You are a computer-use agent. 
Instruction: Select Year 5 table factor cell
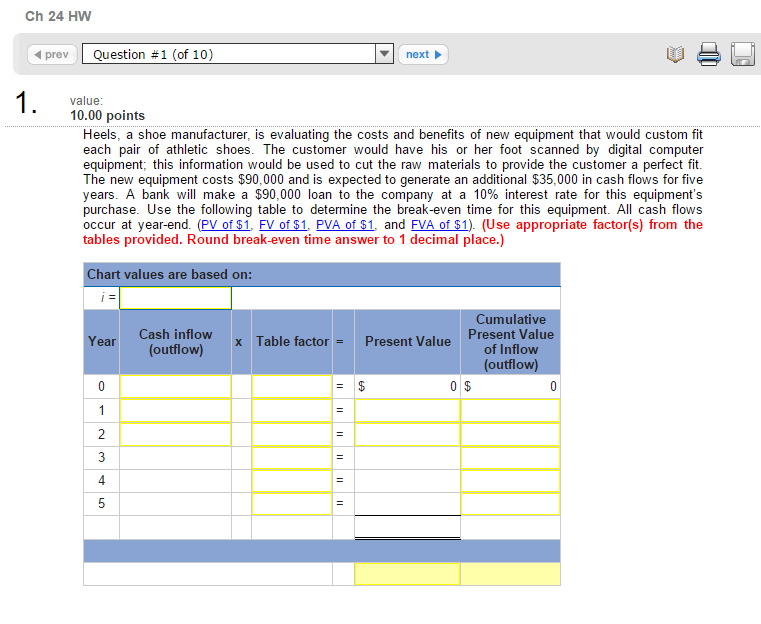coord(291,503)
